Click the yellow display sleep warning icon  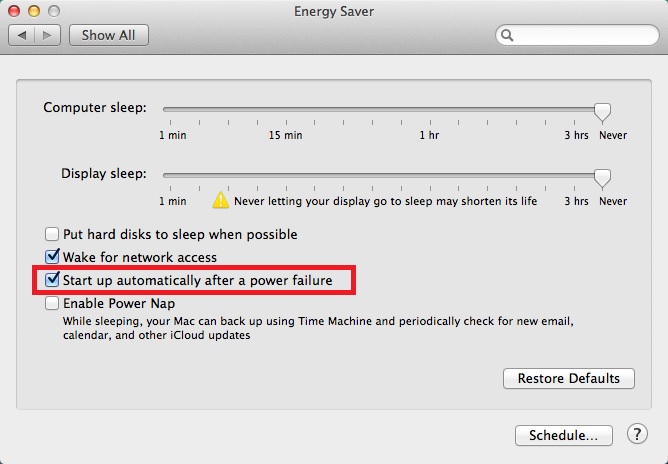click(x=220, y=200)
